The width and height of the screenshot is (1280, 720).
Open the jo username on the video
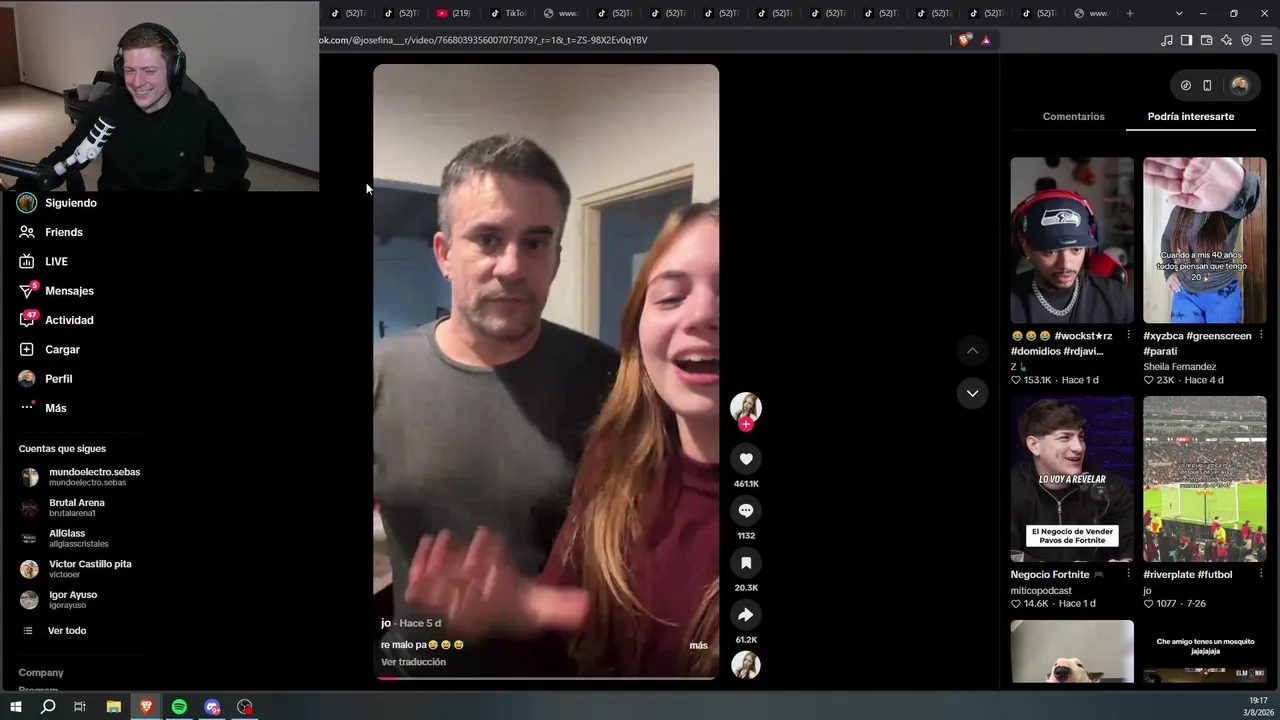(386, 623)
